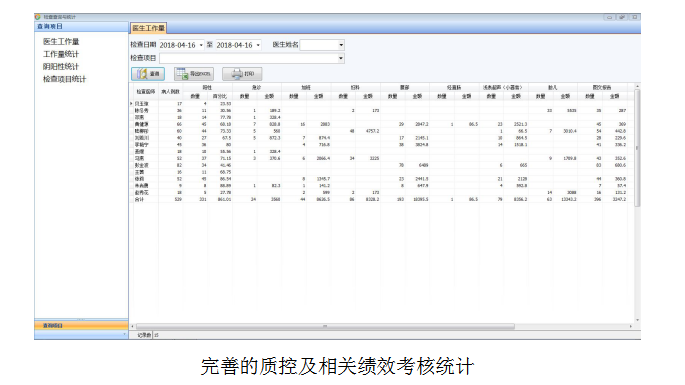The image size is (685, 385).
Task: Select the 医生工作量 tab
Action: pyautogui.click(x=148, y=28)
